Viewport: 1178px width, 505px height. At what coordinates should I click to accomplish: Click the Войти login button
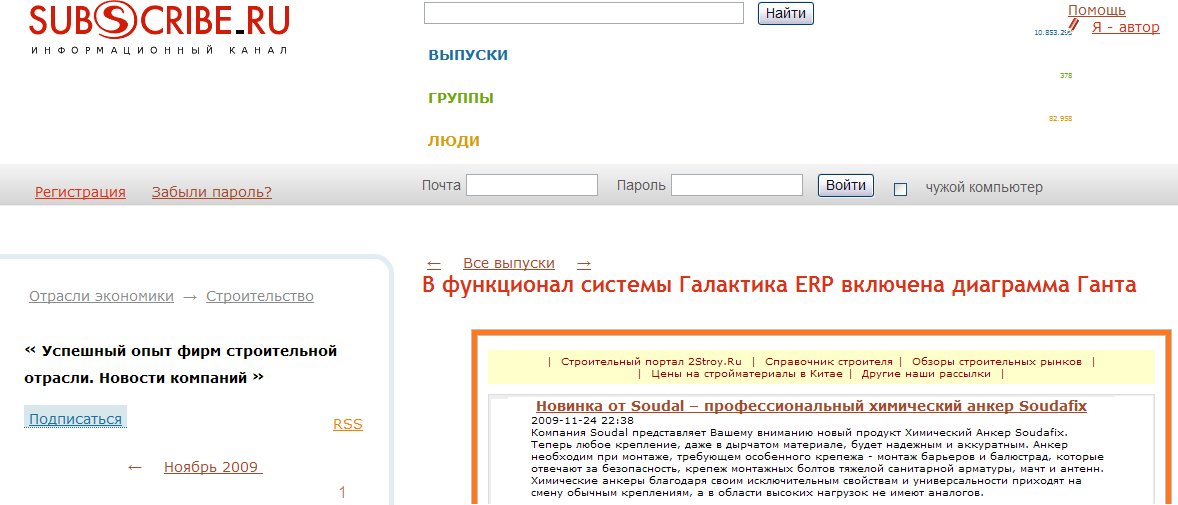point(846,185)
